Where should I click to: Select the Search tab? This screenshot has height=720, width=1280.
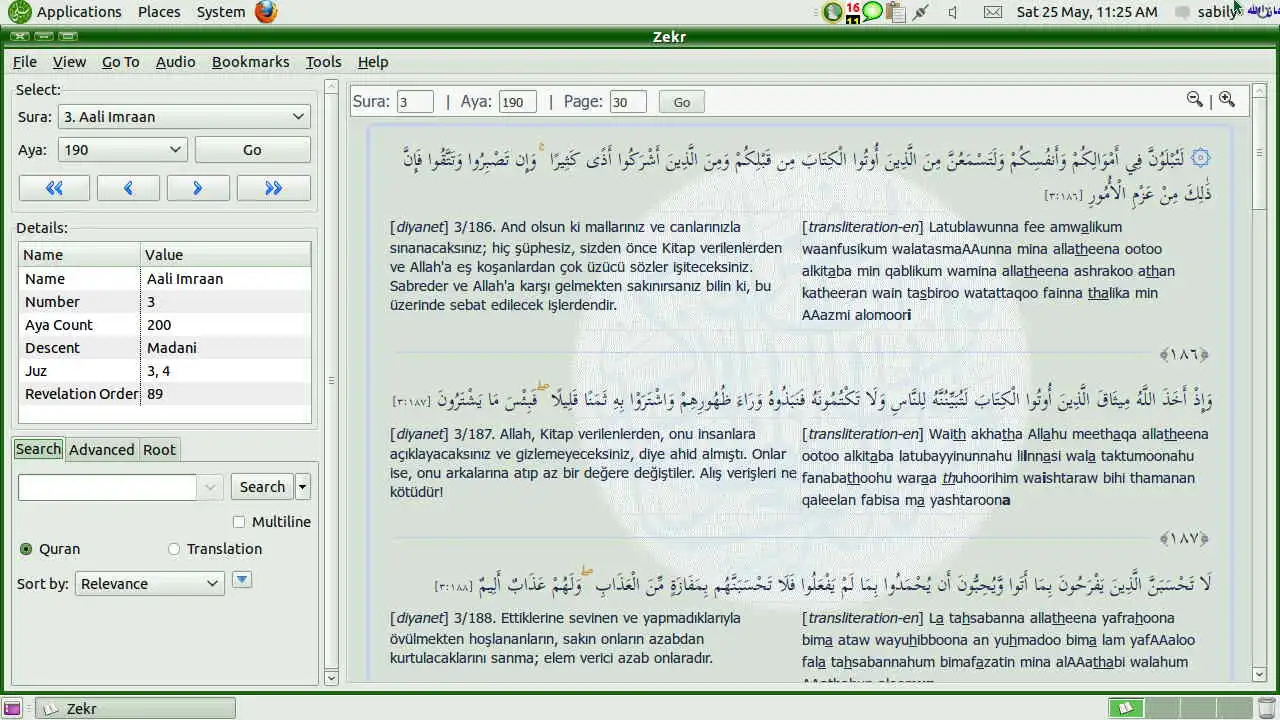[38, 449]
